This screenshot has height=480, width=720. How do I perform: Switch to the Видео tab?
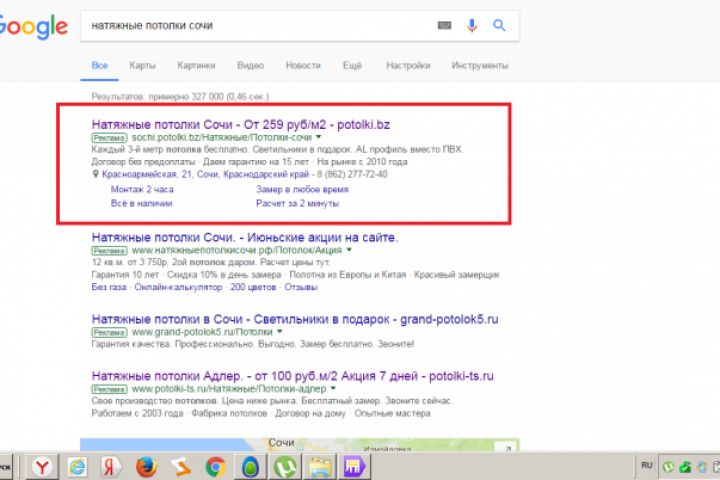[250, 65]
